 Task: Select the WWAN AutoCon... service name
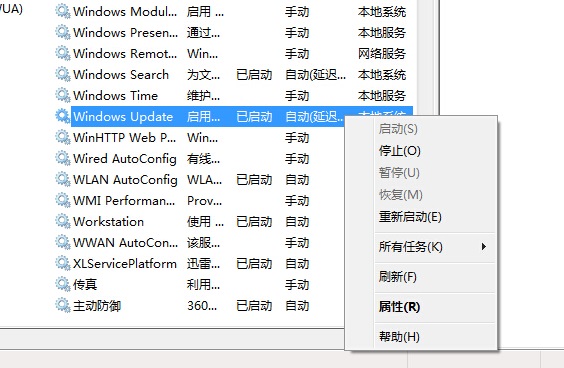pos(125,242)
